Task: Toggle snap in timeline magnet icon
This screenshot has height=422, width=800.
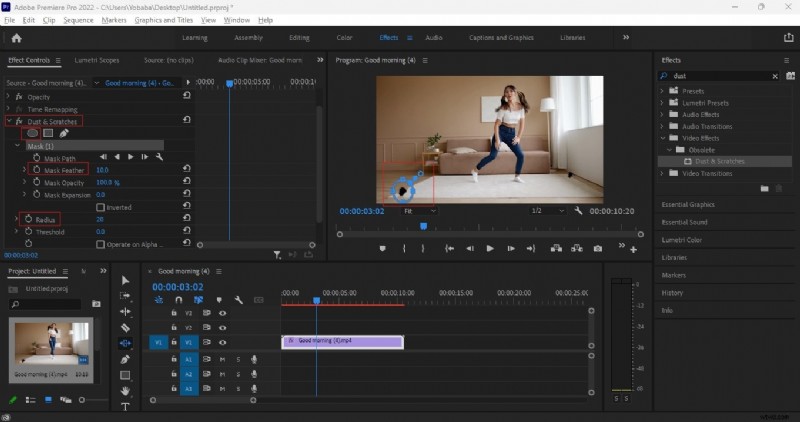Action: pyautogui.click(x=179, y=300)
